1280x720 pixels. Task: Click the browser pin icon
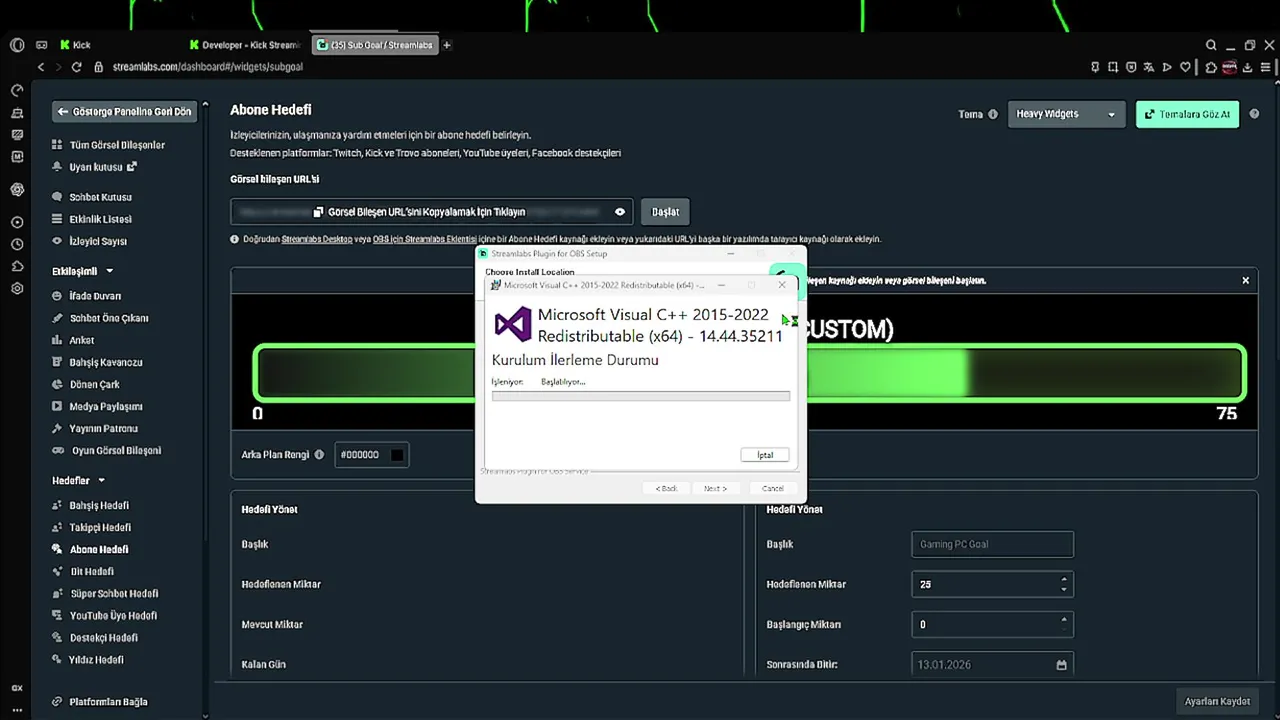click(1095, 67)
